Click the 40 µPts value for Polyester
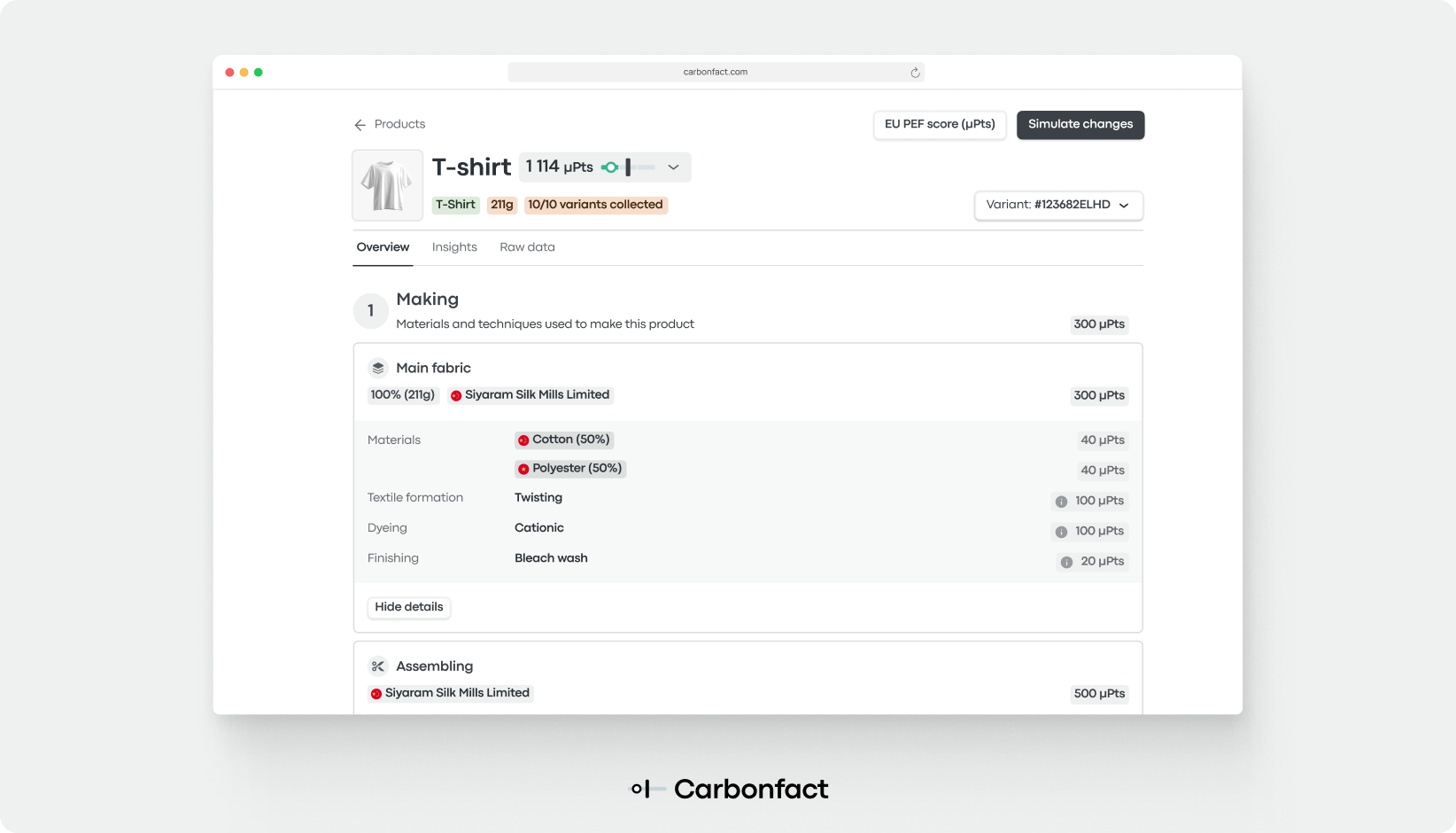The width and height of the screenshot is (1456, 833). 1103,471
